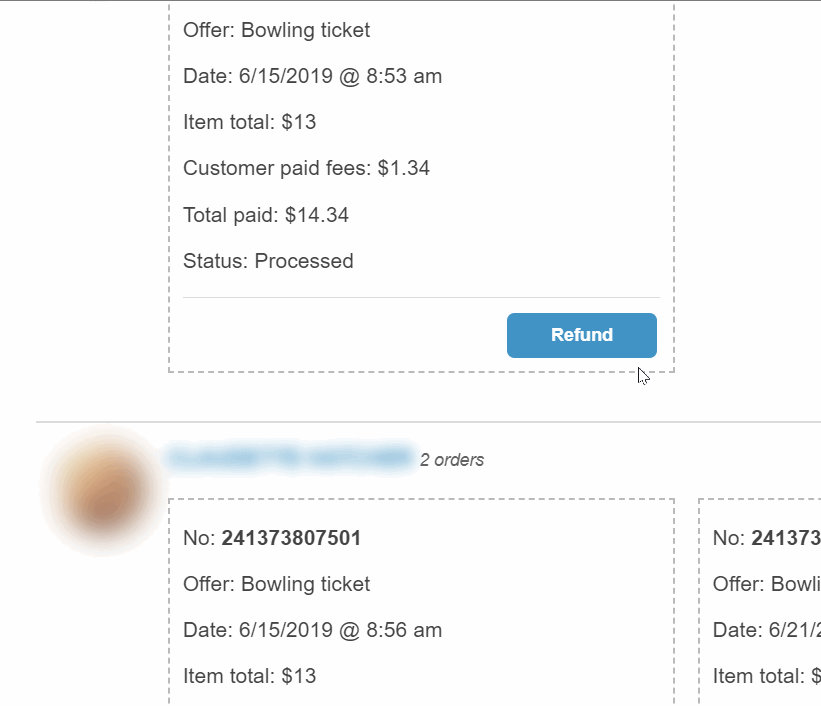Click the '2 orders' count label

point(452,460)
